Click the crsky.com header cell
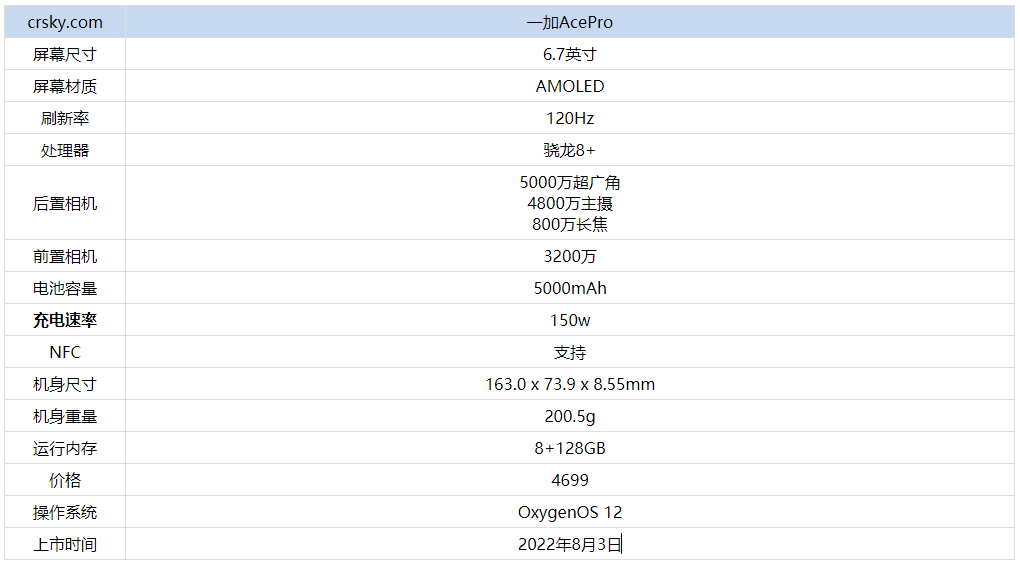 click(65, 22)
